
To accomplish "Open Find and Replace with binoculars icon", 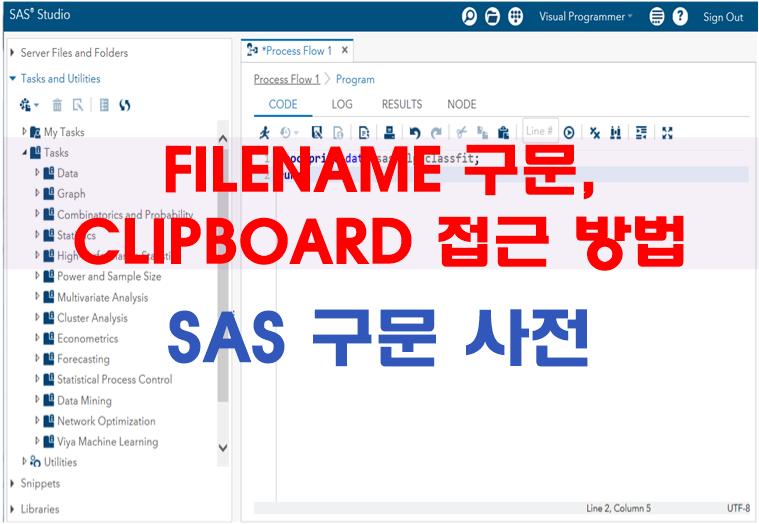I will click(x=616, y=132).
